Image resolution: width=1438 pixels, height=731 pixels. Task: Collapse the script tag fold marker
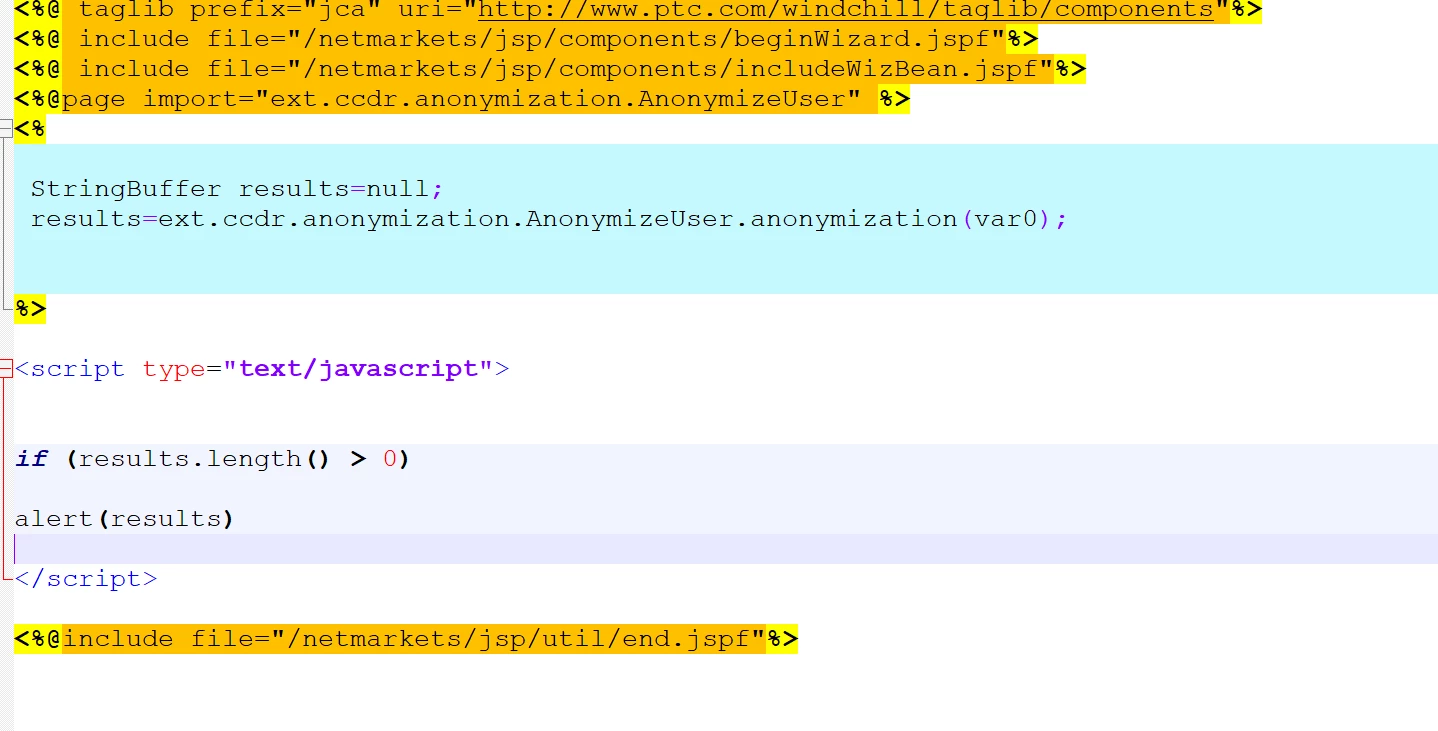pos(6,368)
